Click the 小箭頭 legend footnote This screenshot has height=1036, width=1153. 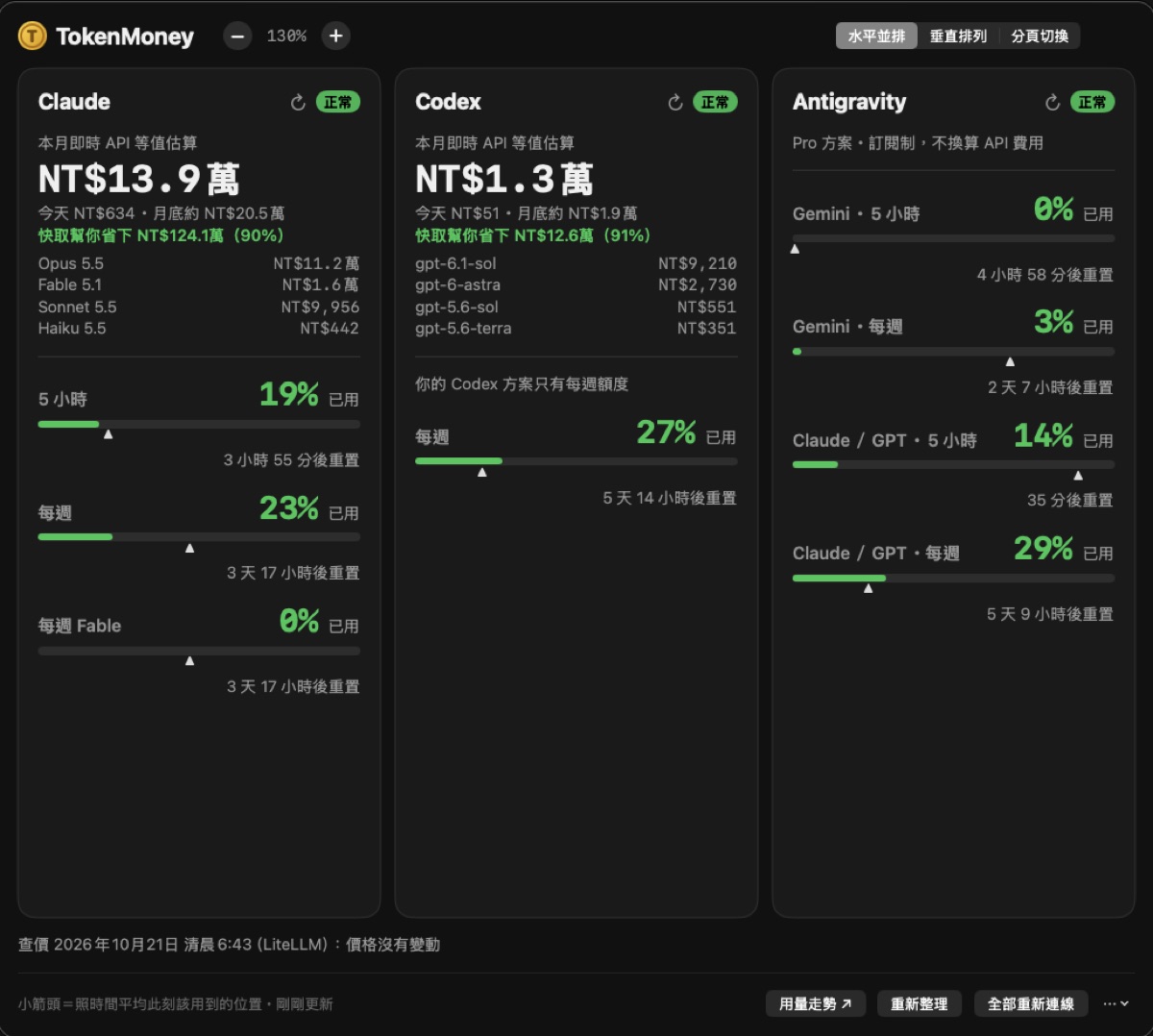[176, 1004]
